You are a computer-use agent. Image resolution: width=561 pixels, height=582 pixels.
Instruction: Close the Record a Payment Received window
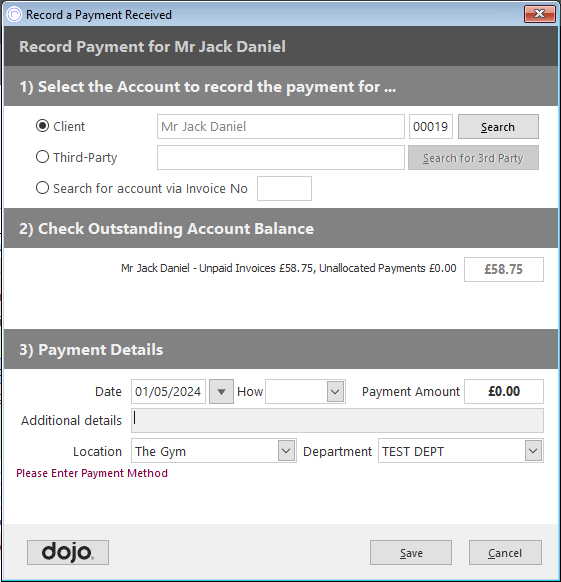coord(539,14)
